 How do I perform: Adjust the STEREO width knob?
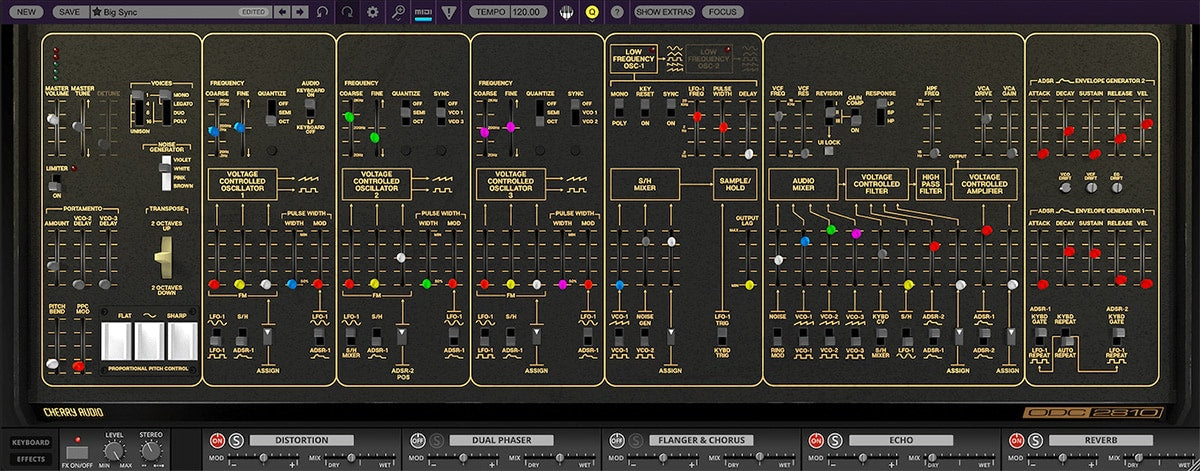[x=151, y=449]
